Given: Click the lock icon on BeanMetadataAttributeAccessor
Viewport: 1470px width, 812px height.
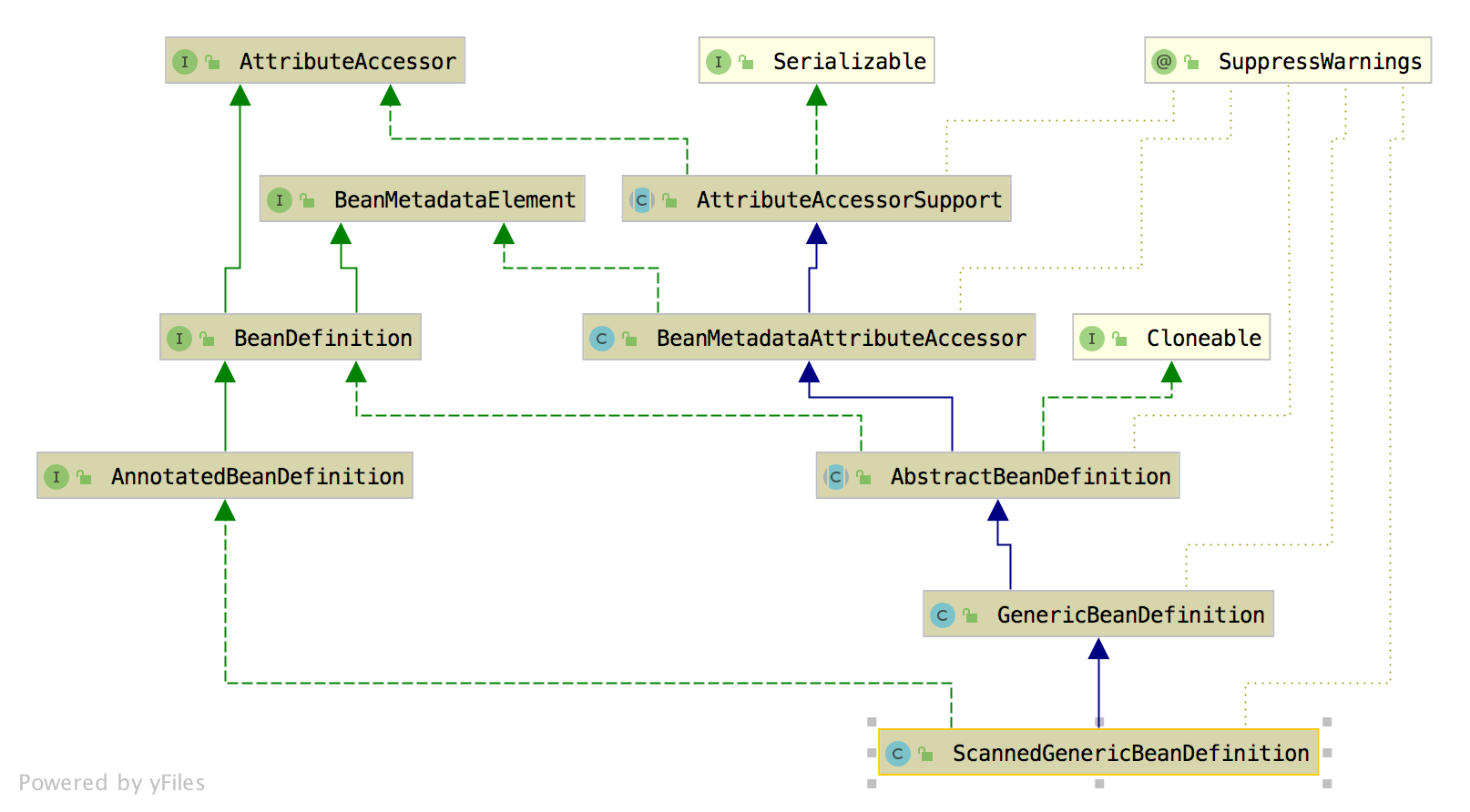Looking at the screenshot, I should [x=629, y=339].
